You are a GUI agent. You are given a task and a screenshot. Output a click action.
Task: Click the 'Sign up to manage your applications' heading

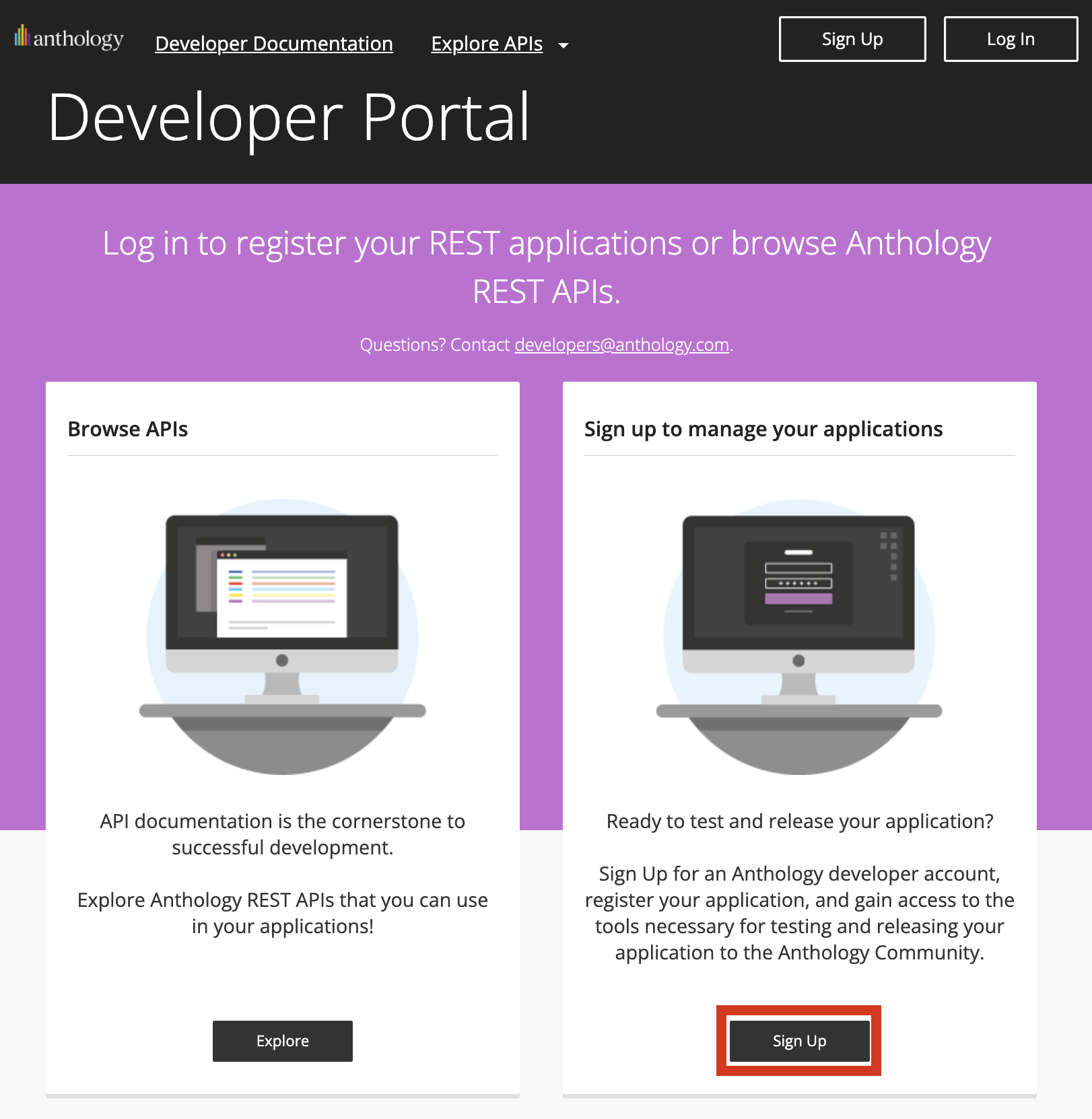[x=763, y=429]
